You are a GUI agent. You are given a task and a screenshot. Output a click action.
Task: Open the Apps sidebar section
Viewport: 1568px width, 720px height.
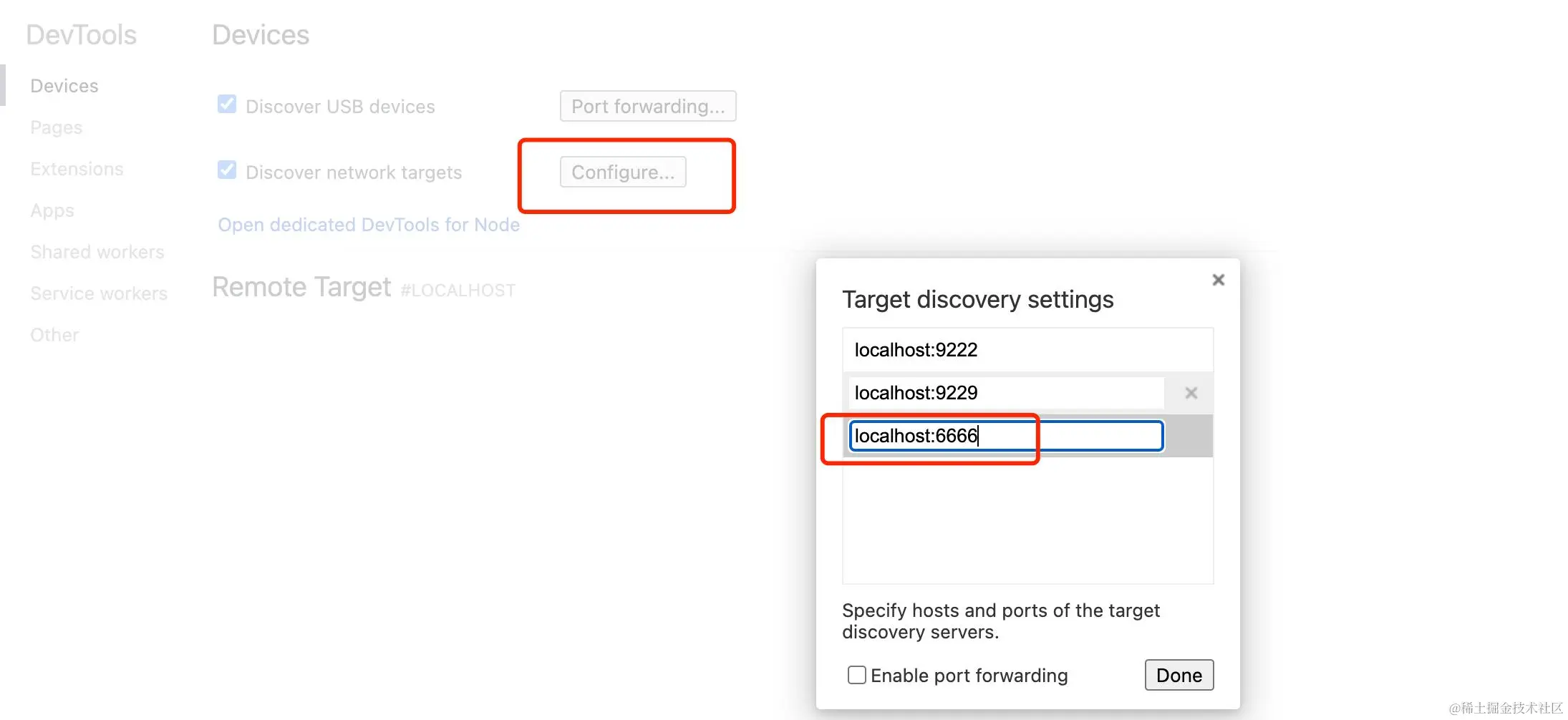click(x=52, y=210)
